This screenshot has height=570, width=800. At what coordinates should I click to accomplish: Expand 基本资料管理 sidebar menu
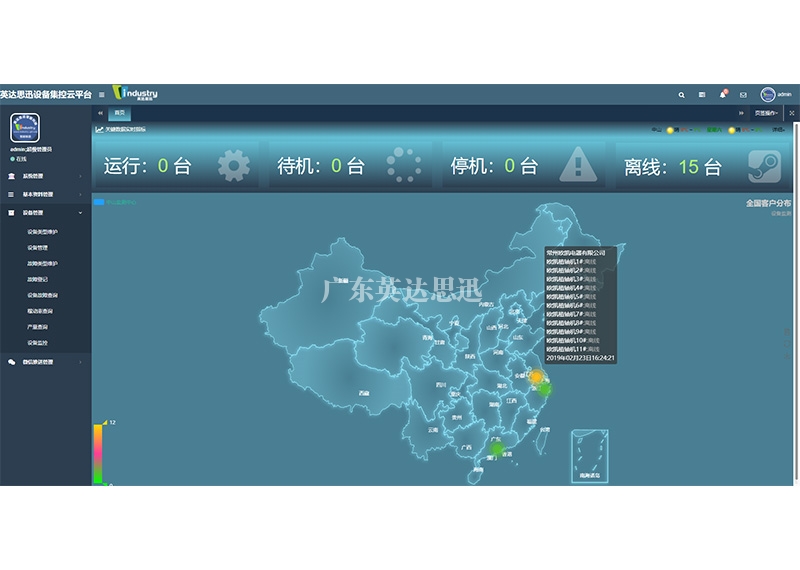[x=46, y=194]
